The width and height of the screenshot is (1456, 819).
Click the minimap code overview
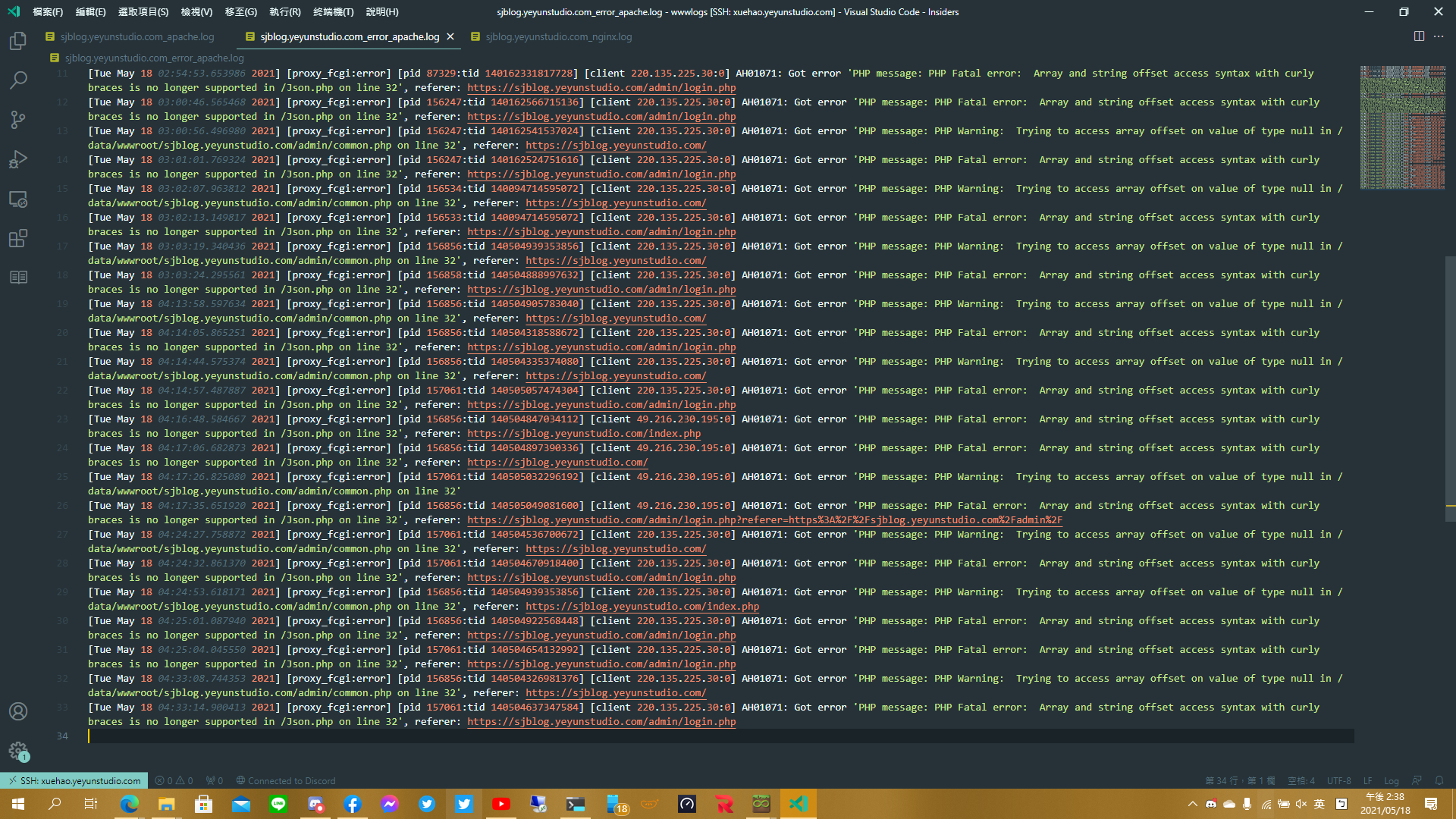pyautogui.click(x=1401, y=127)
